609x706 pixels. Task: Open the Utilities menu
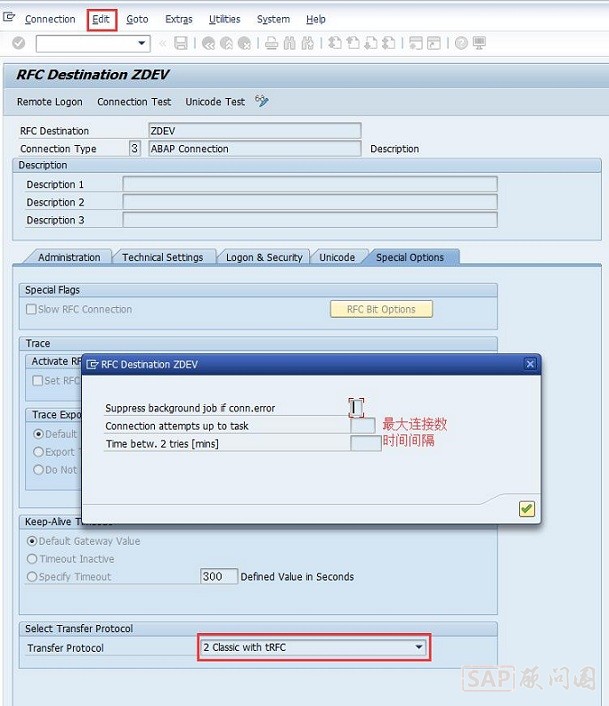pos(225,19)
